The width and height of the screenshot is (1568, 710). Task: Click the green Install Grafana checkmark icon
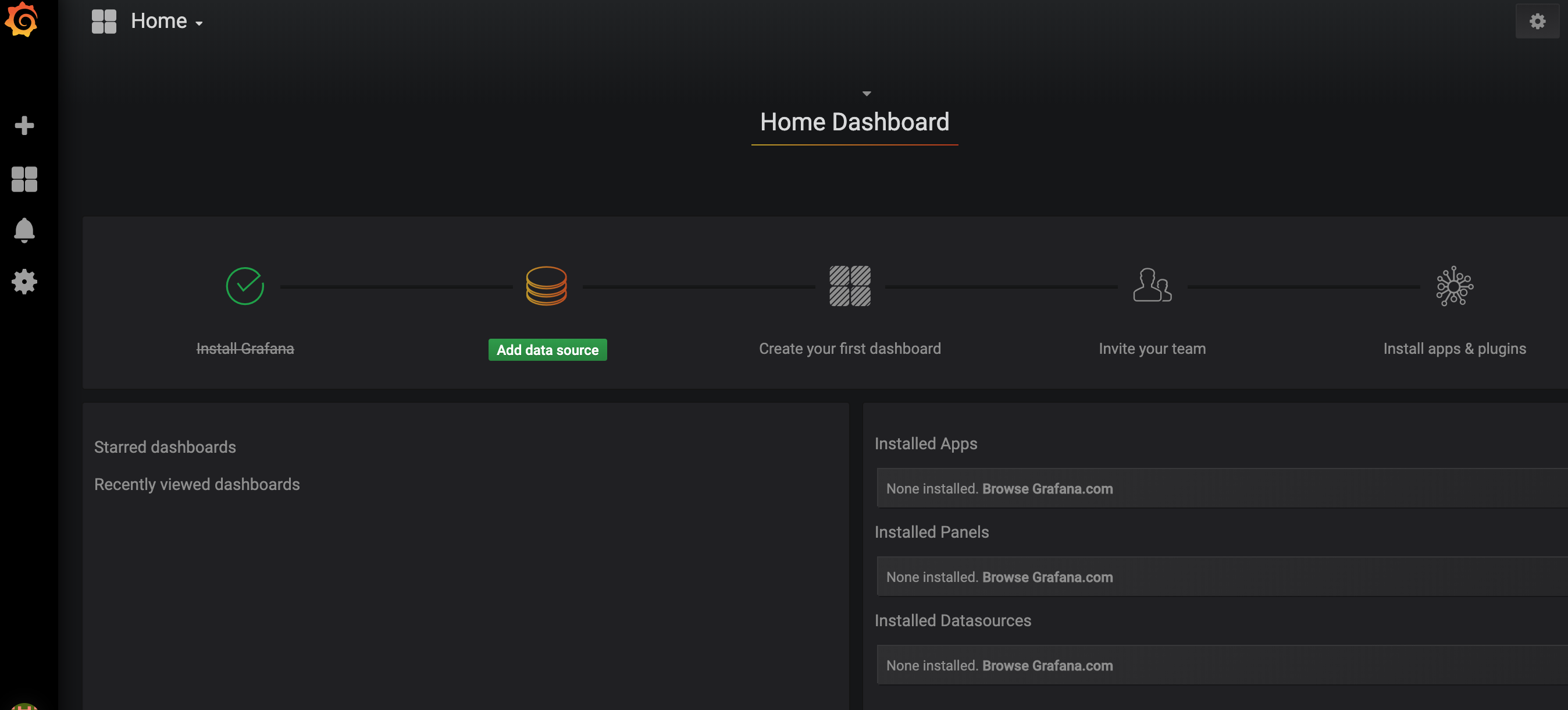click(x=245, y=286)
